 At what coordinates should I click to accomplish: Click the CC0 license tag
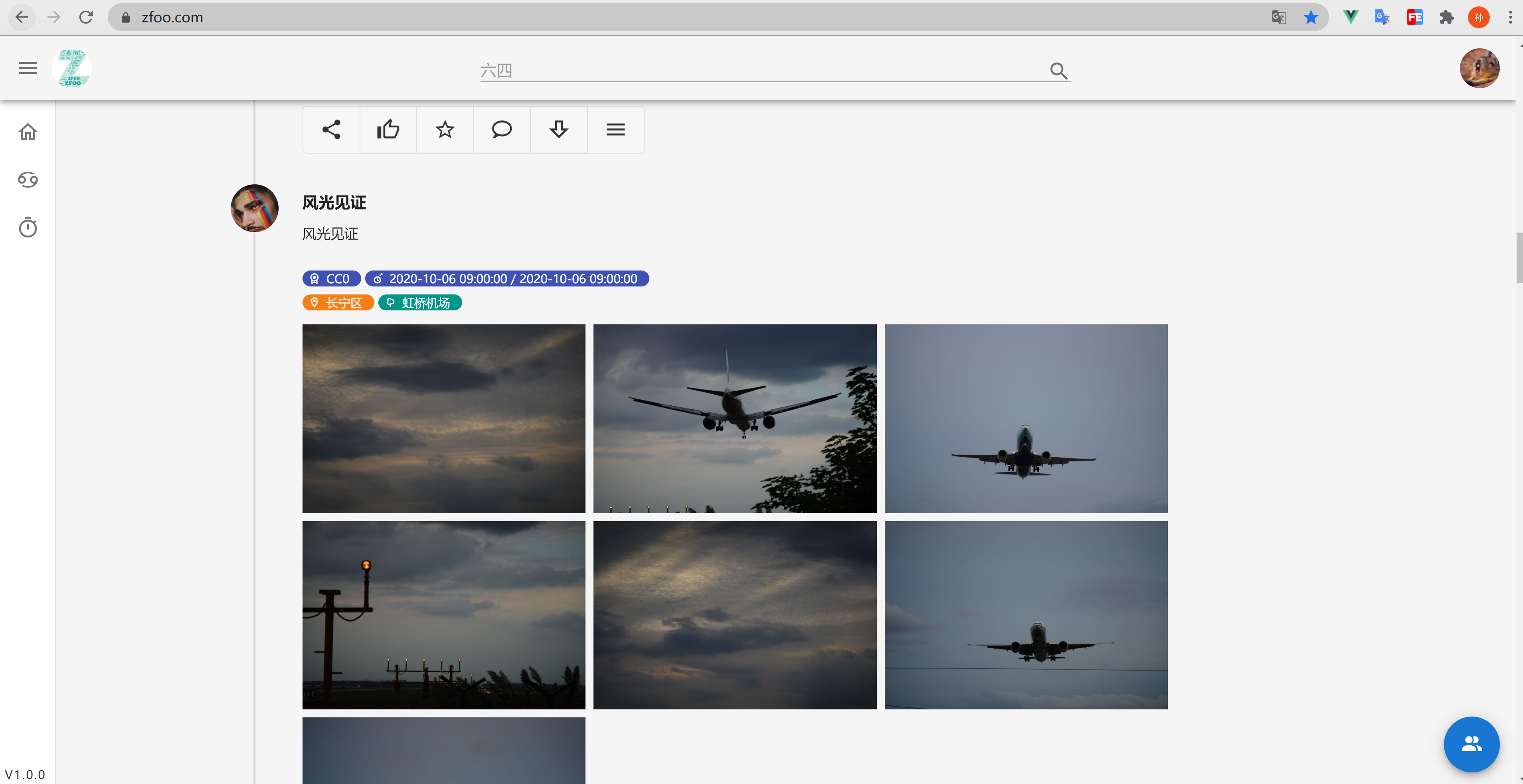pos(331,278)
